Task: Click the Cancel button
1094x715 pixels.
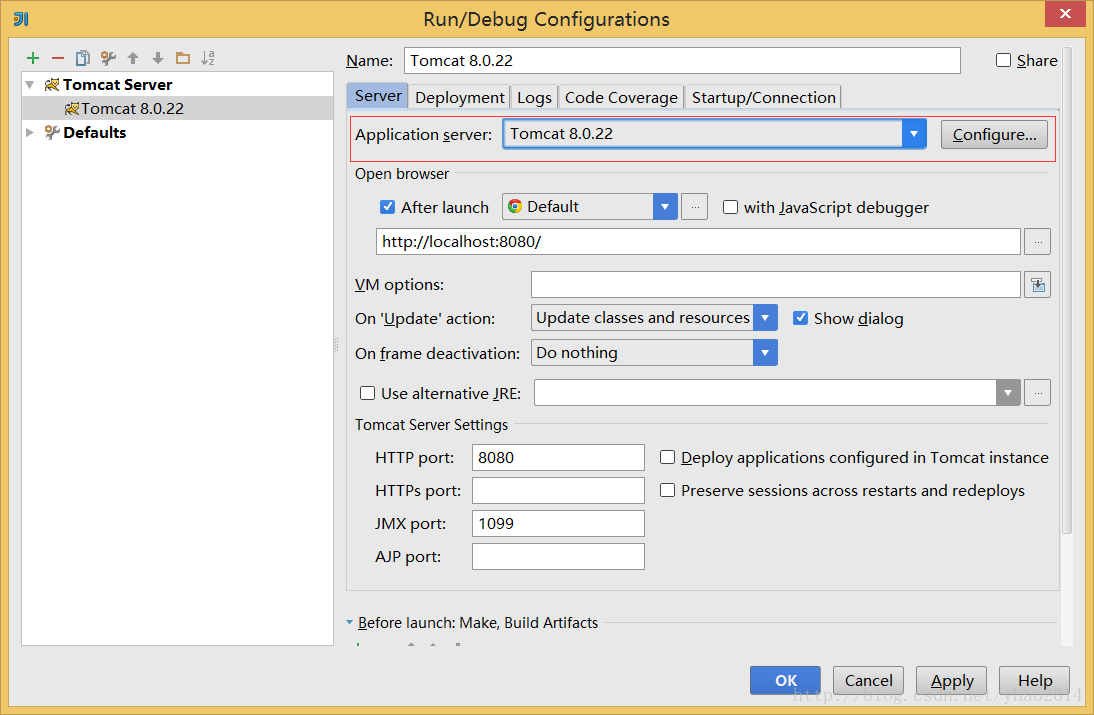Action: pyautogui.click(x=869, y=680)
